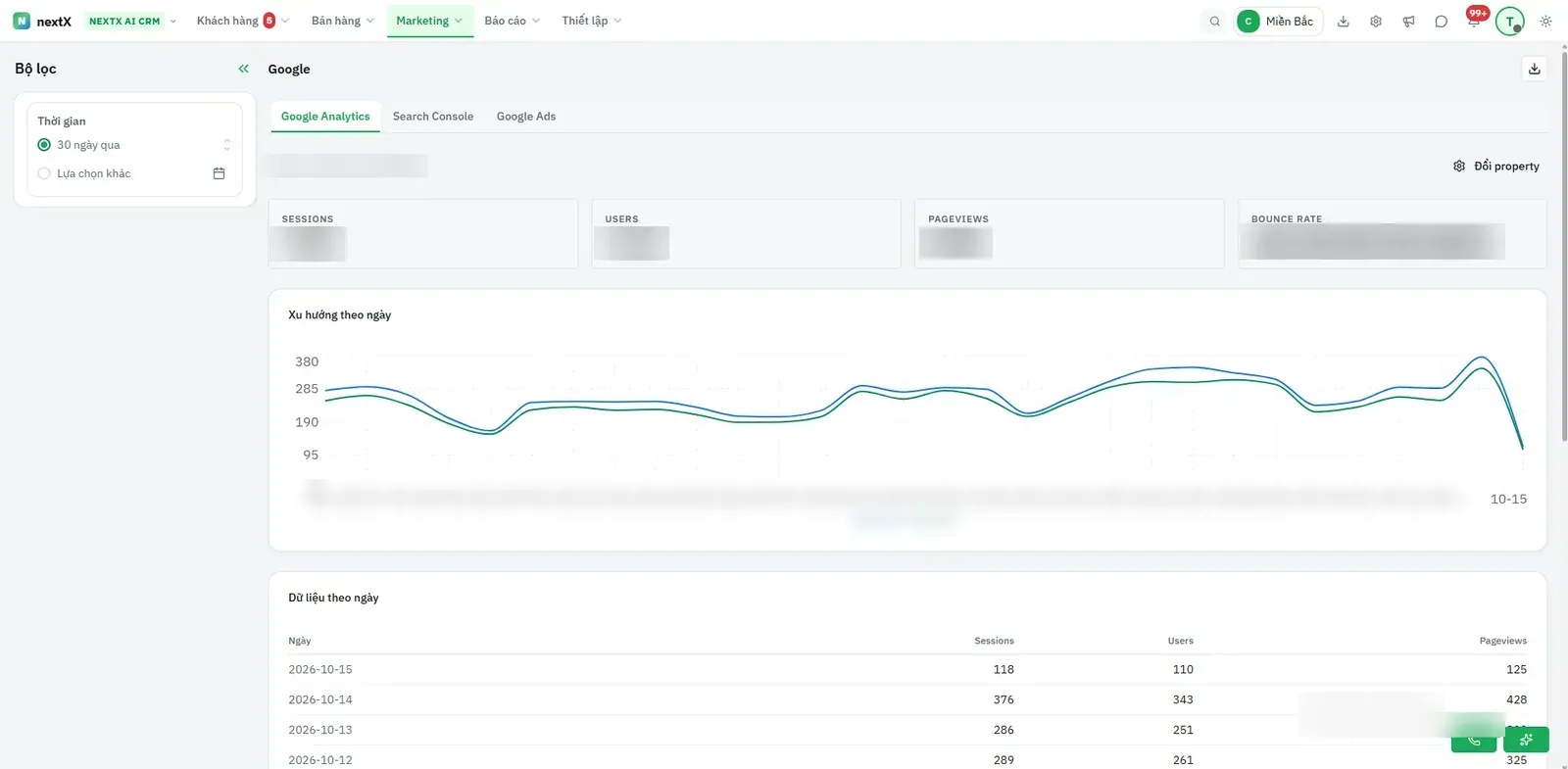Expand the NEXTX AI CRM workspace dropdown
The width and height of the screenshot is (1568, 769).
pos(132,21)
